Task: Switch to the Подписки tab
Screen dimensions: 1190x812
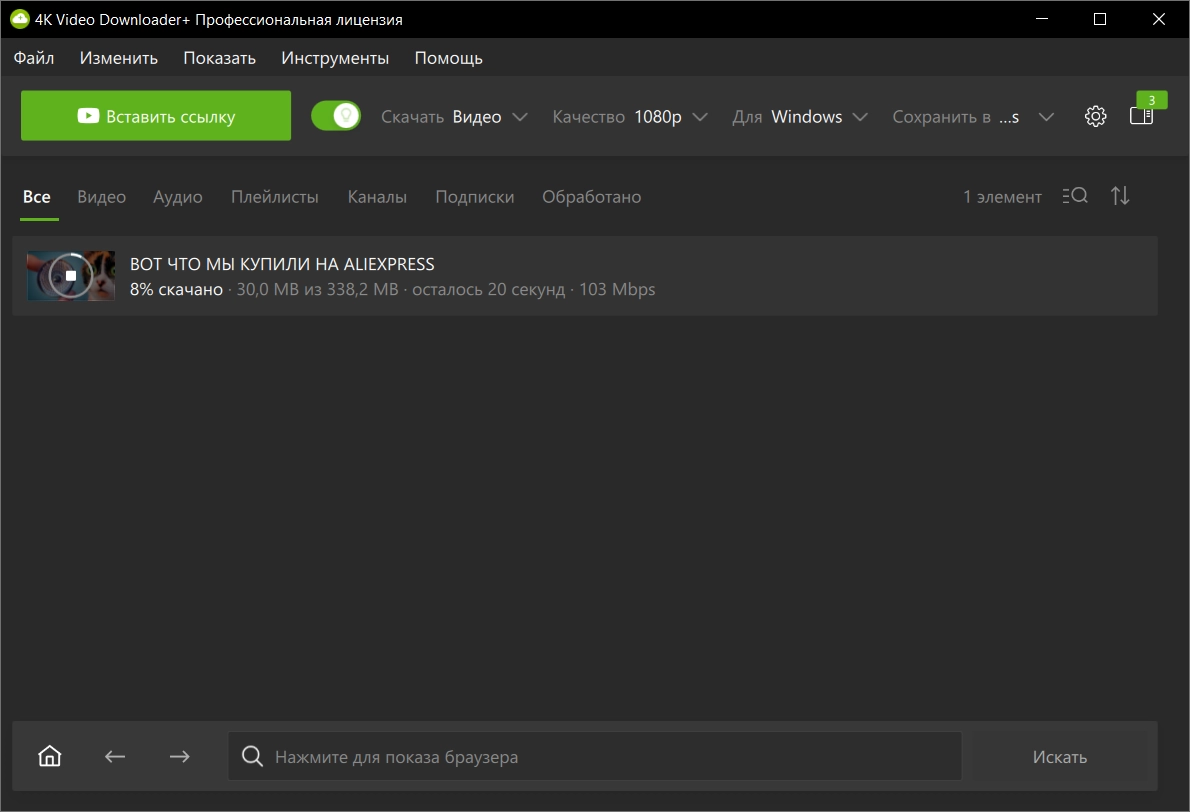Action: pyautogui.click(x=474, y=197)
